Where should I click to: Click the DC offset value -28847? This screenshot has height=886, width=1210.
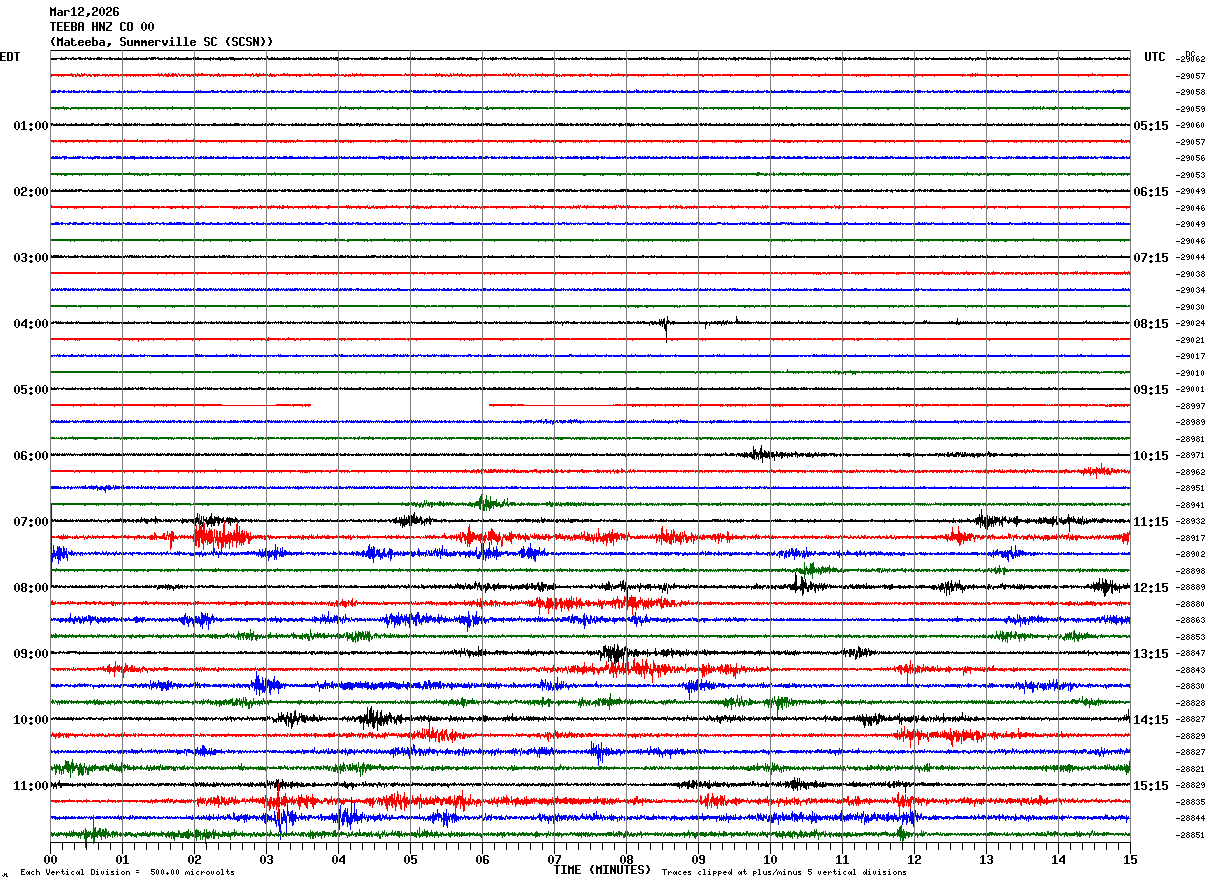[x=1191, y=654]
